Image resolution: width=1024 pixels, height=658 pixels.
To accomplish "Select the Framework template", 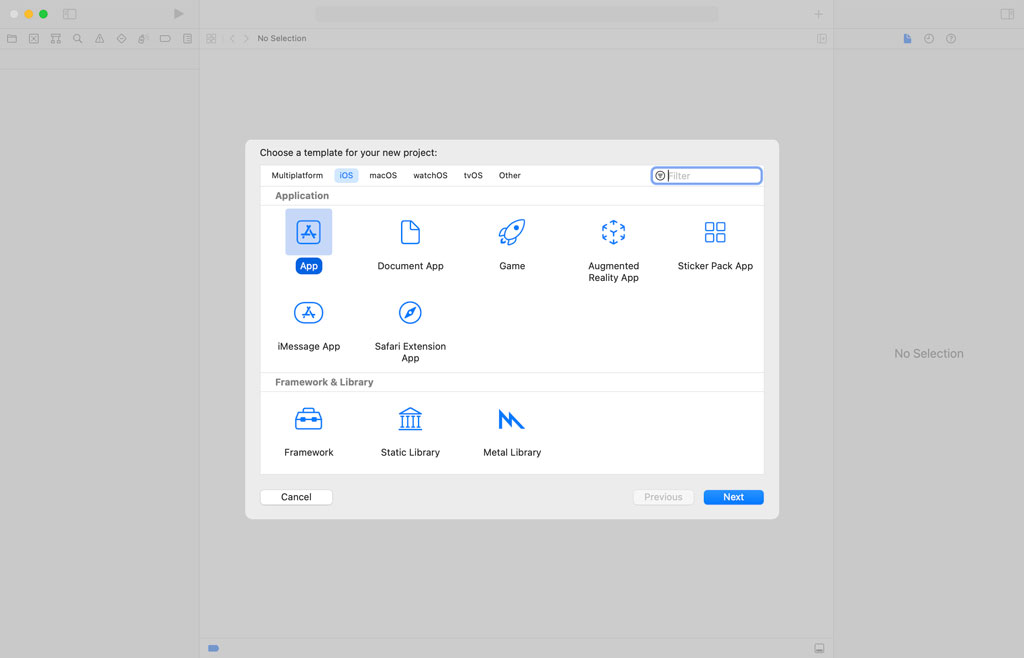I will point(308,419).
